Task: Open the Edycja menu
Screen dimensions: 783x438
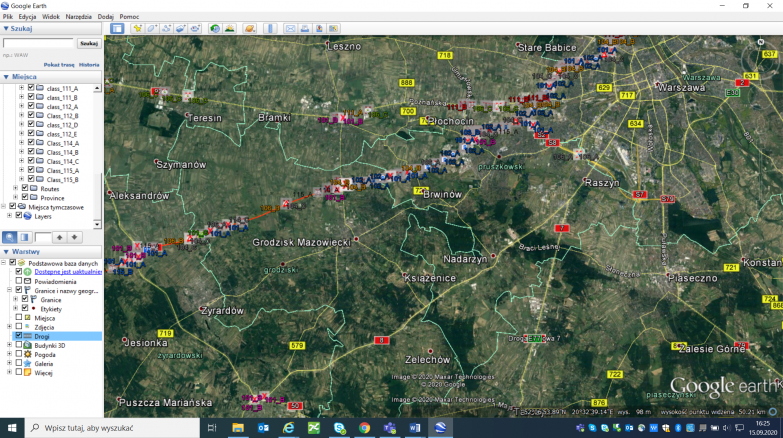Action: [x=27, y=16]
